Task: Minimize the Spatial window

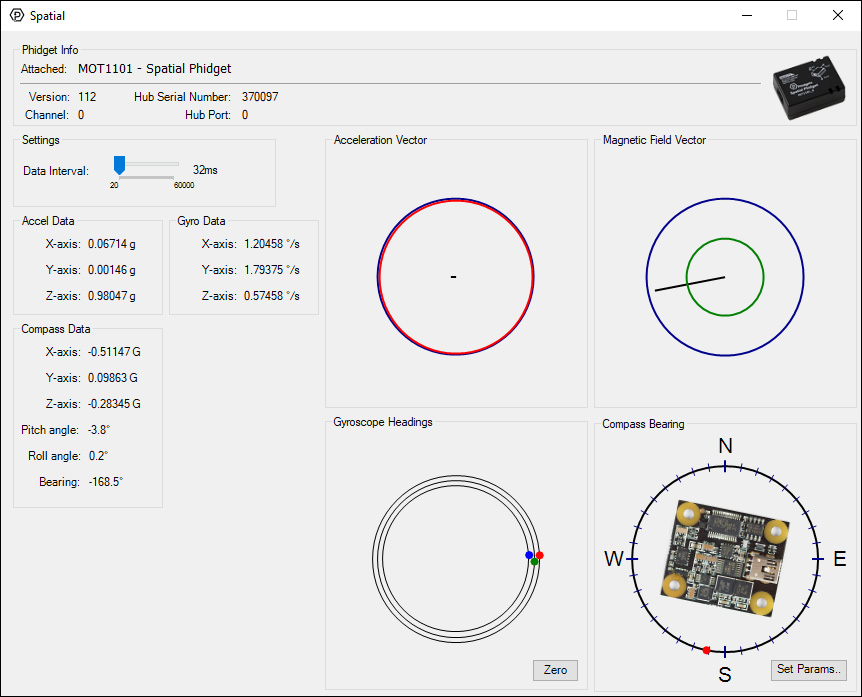Action: click(747, 15)
